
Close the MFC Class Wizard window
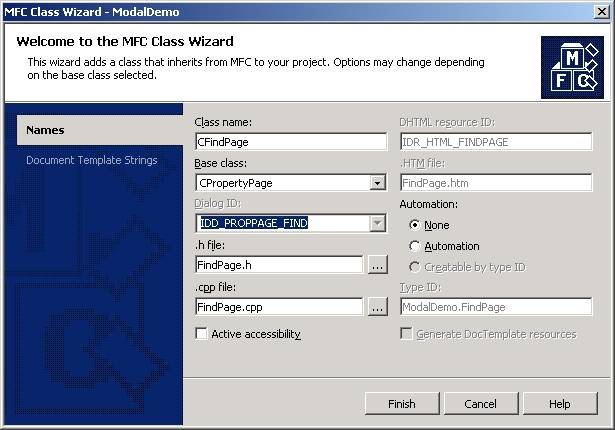coord(602,12)
